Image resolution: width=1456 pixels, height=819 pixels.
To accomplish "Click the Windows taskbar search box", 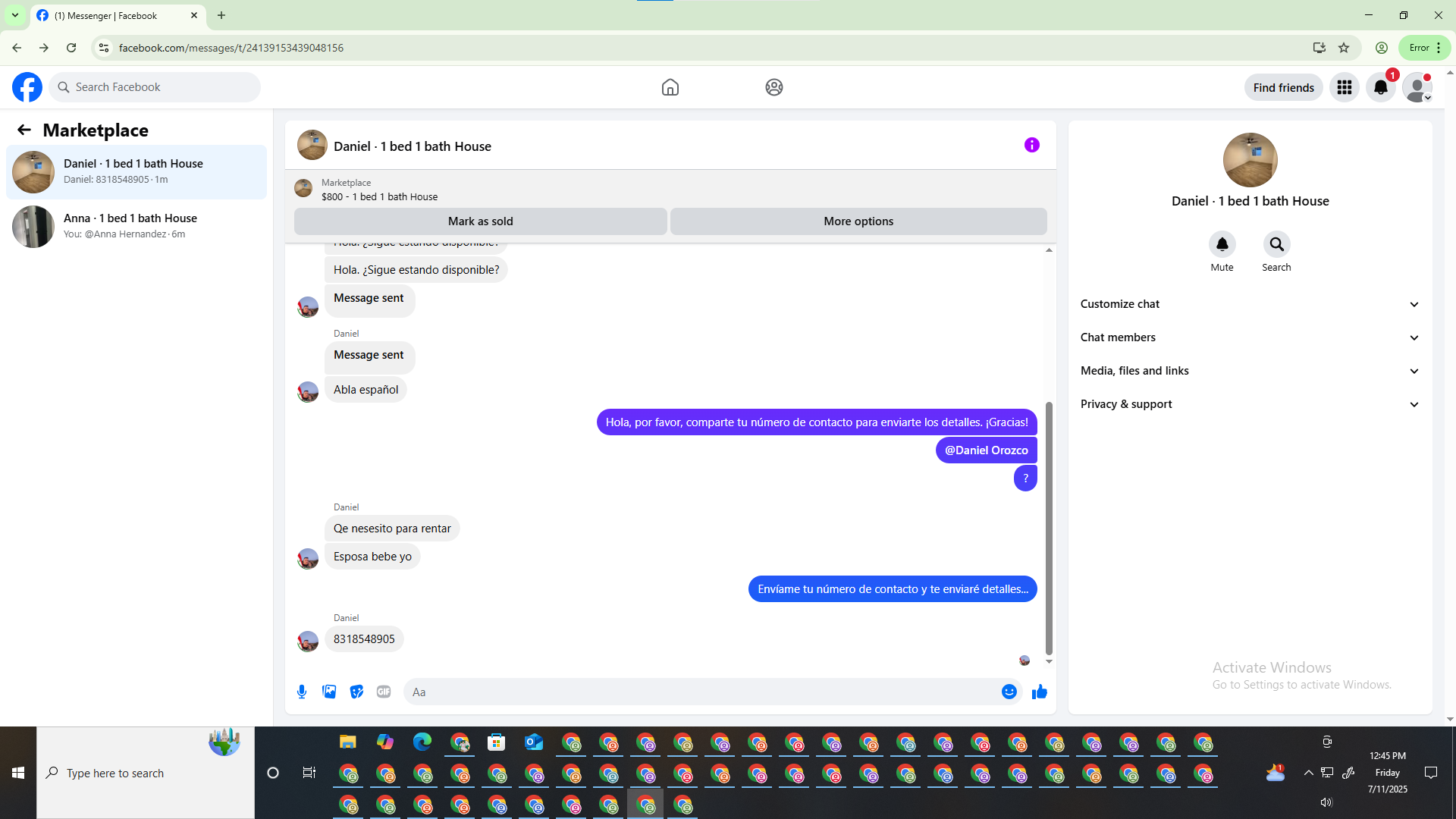I will pos(146,773).
